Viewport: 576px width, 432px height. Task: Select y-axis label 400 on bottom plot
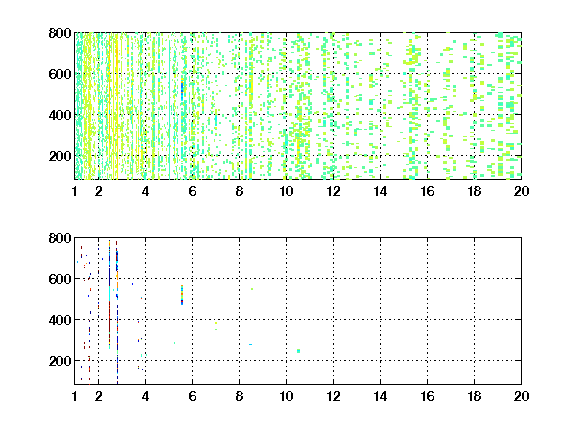(60, 320)
